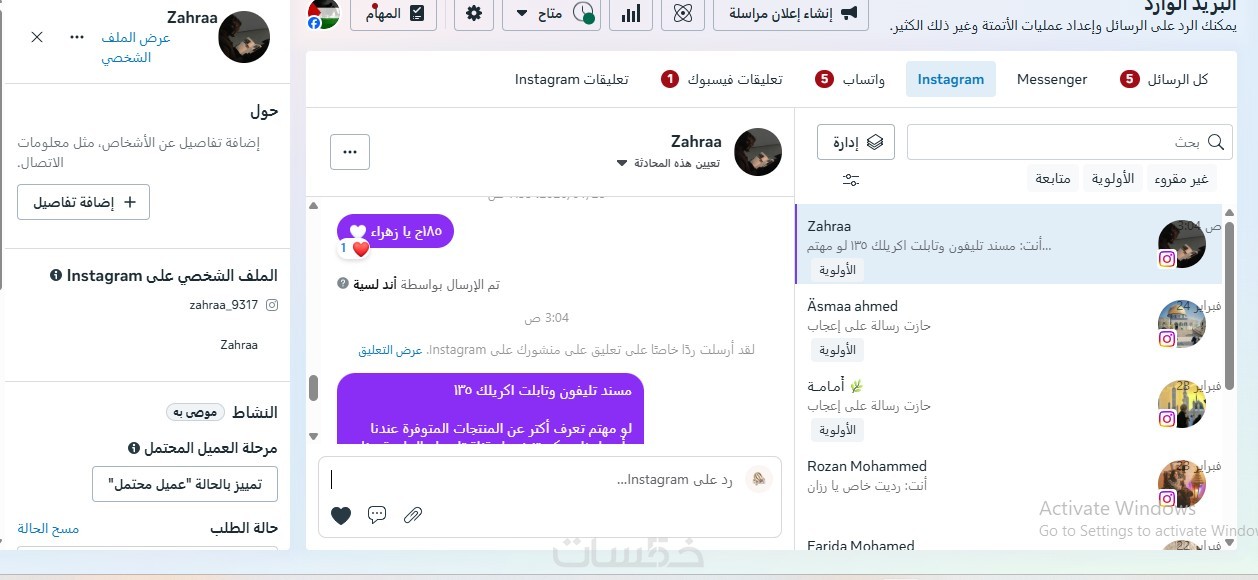Click the add details button
Screen dimensions: 1258x580
pos(83,202)
